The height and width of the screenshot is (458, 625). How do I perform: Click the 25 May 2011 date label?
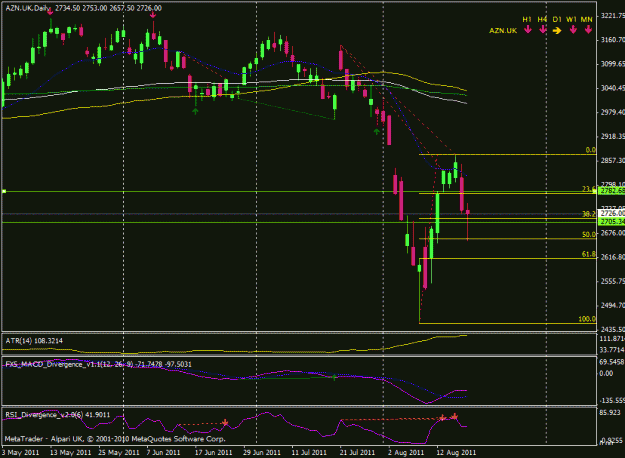(119, 452)
